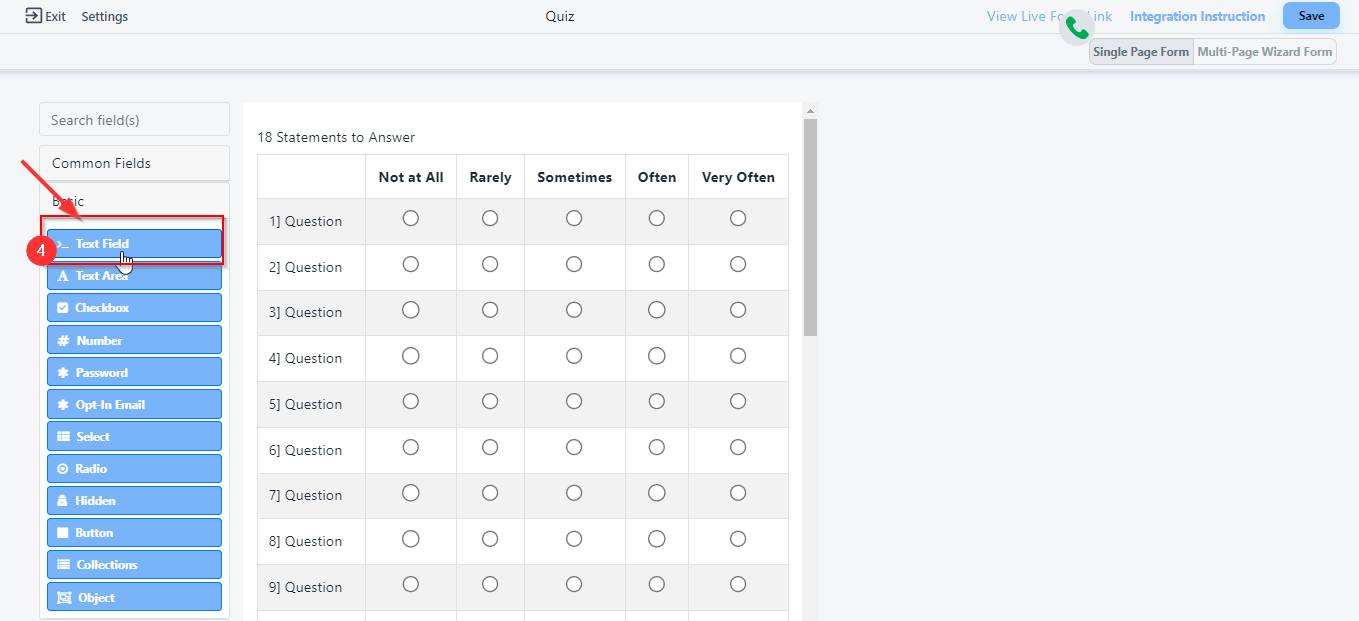Image resolution: width=1359 pixels, height=621 pixels.
Task: Click the Save button
Action: tap(1310, 16)
